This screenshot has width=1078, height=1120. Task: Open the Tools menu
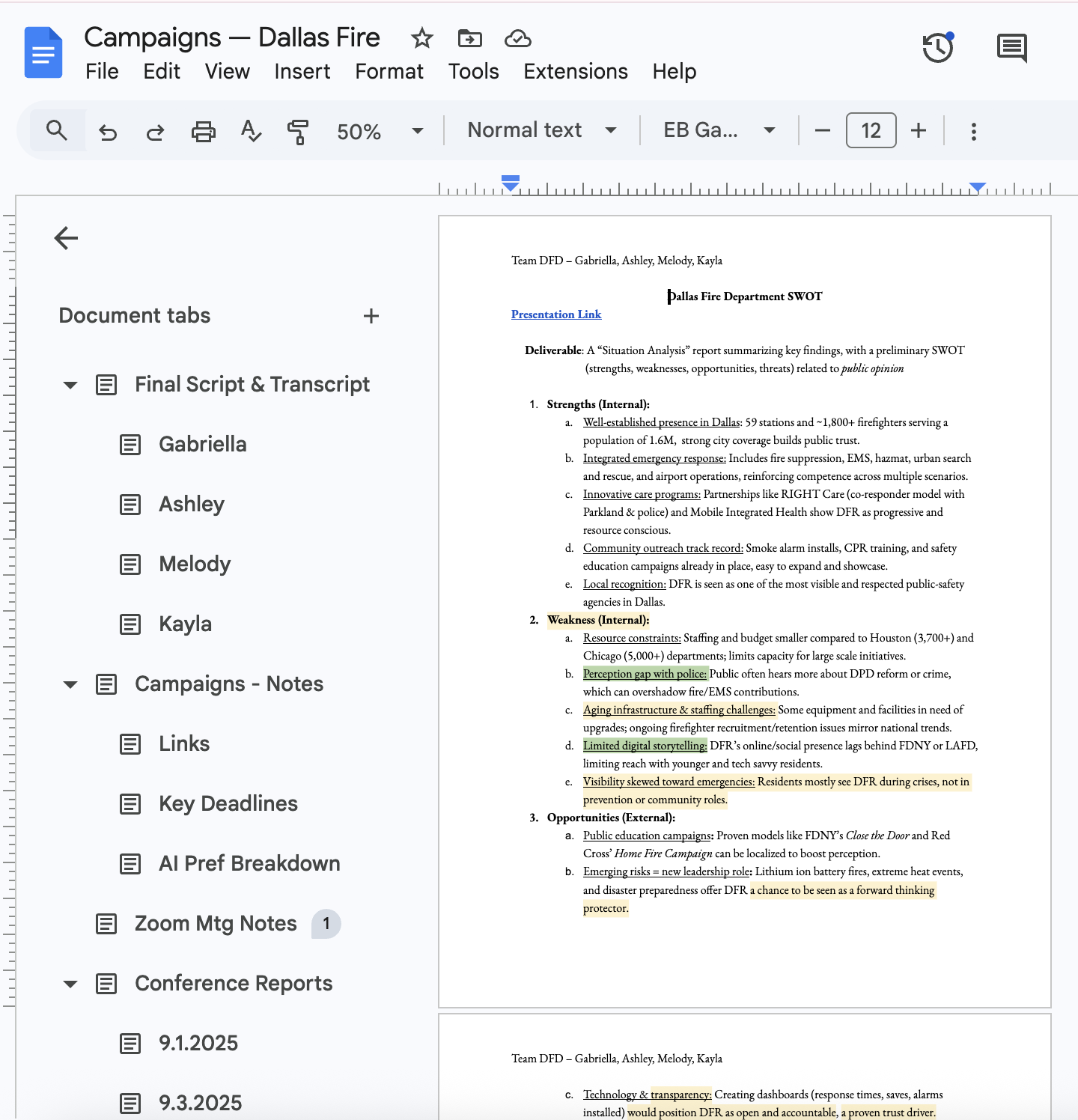point(474,71)
